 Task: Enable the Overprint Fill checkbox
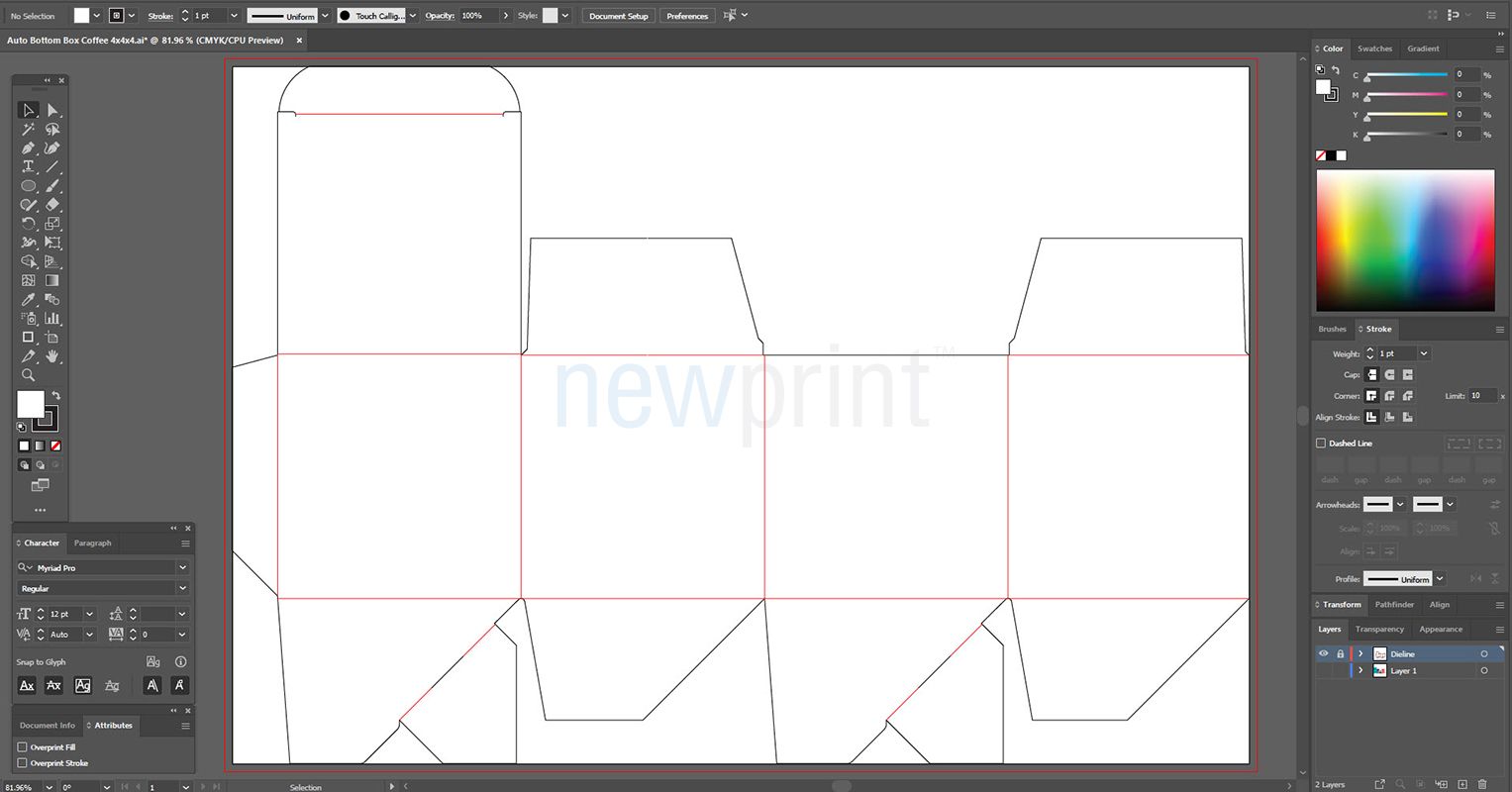[23, 747]
